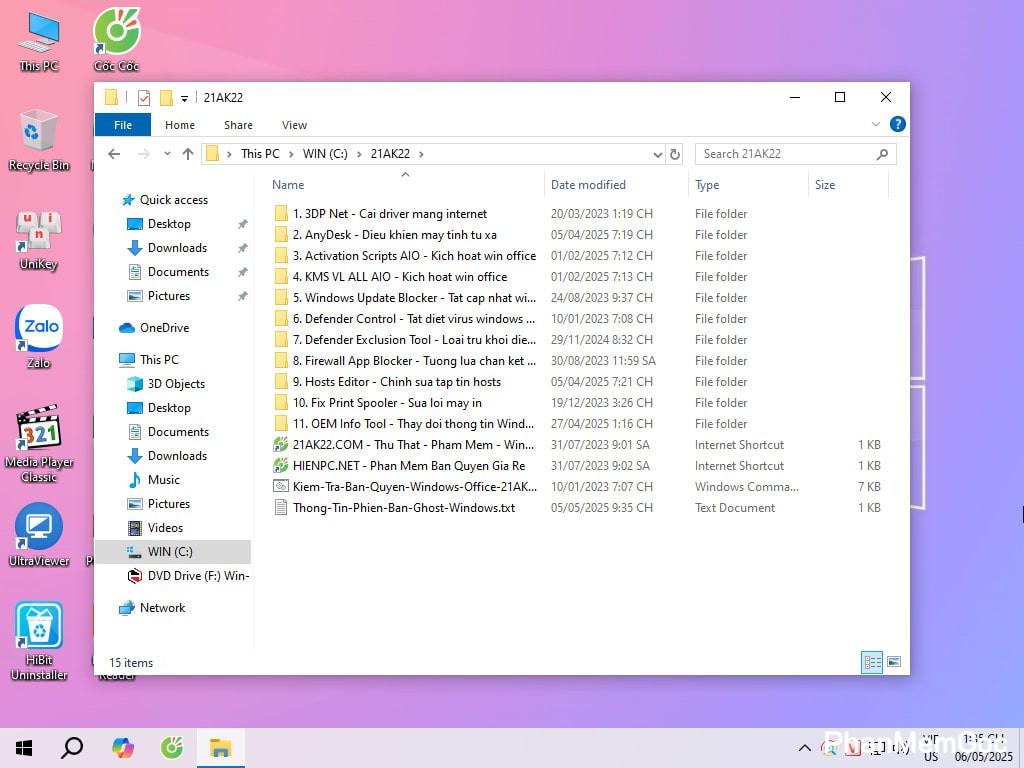
Task: Unpin Downloads from Quick access pin icon
Action: [242, 248]
